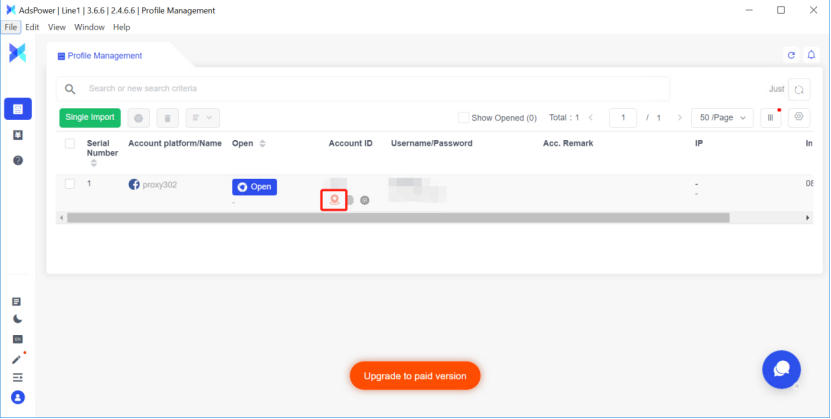
Task: Tick the select-all header checkbox
Action: [x=70, y=144]
